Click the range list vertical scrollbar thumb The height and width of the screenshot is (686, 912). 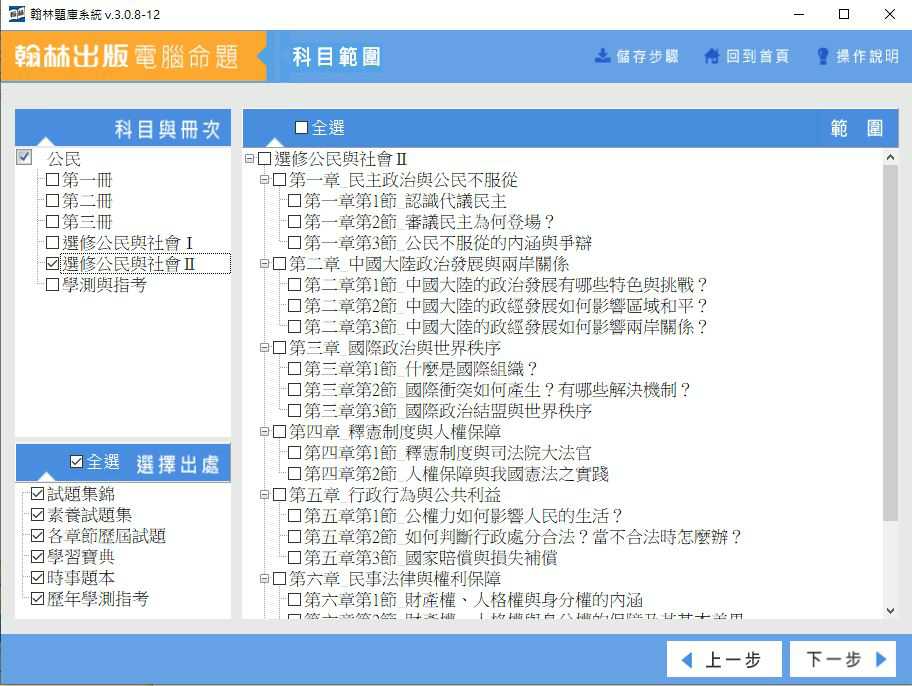(x=890, y=343)
